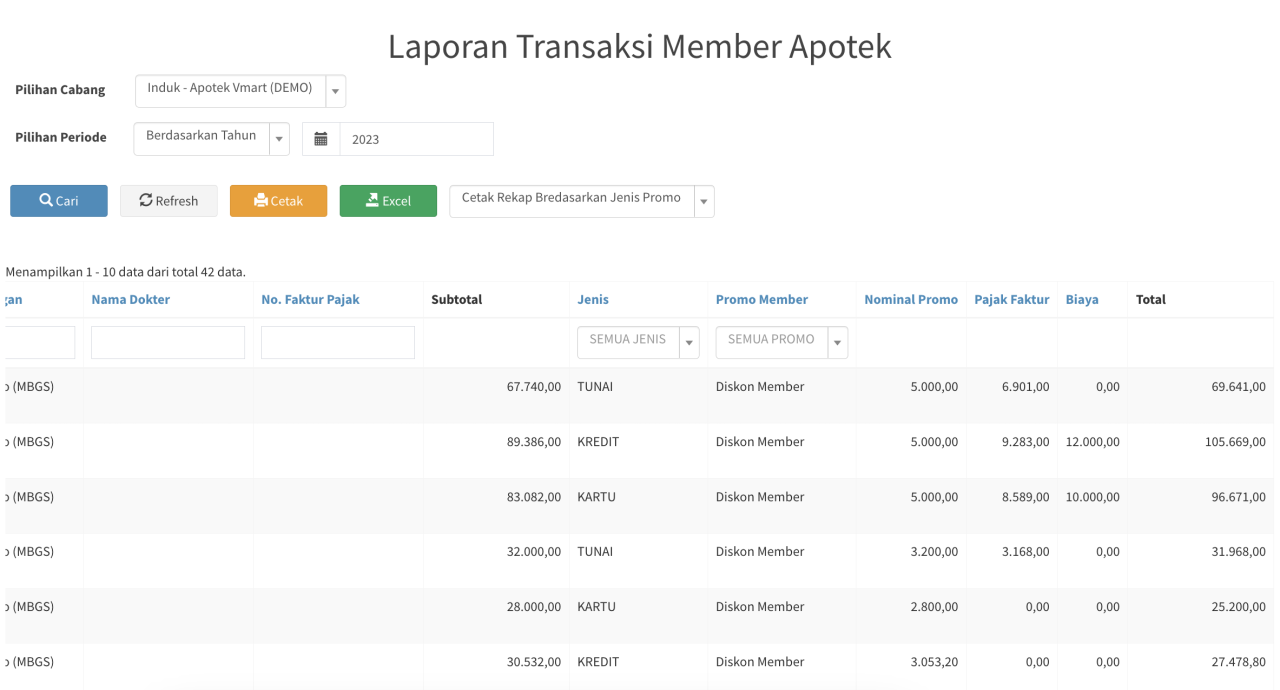Image resolution: width=1280 pixels, height=690 pixels.
Task: Click the calendar icon beside year field
Action: click(321, 139)
